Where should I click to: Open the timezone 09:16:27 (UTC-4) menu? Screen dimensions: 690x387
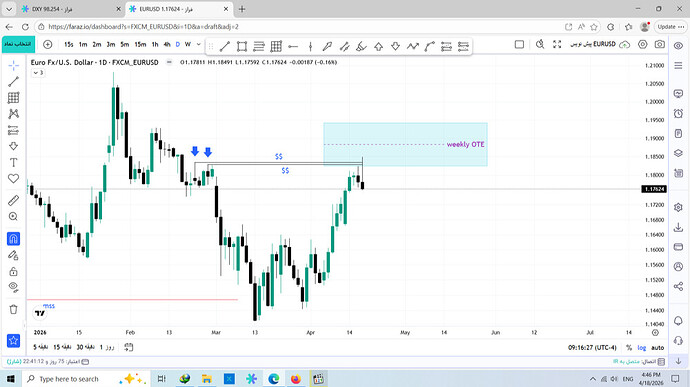click(592, 348)
